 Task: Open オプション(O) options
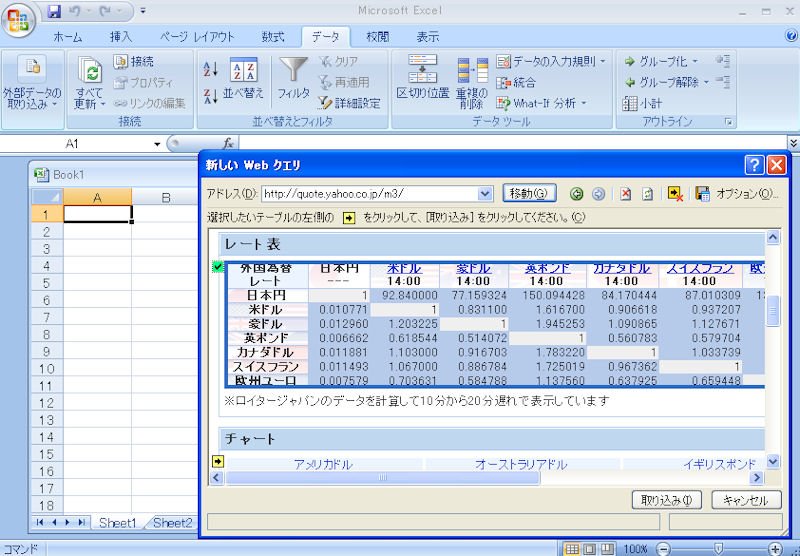click(x=747, y=194)
